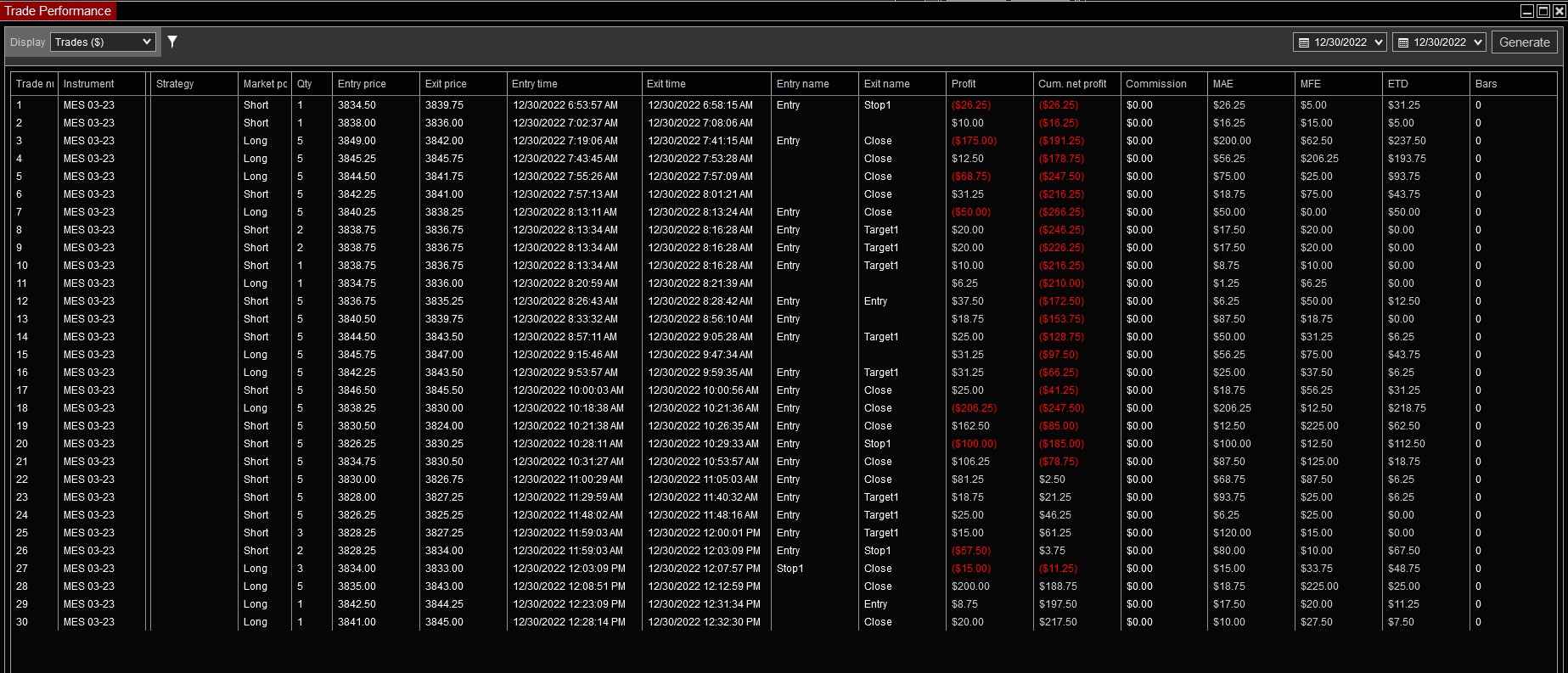Sort by Entry price column header
The width and height of the screenshot is (1568, 673).
pos(376,84)
